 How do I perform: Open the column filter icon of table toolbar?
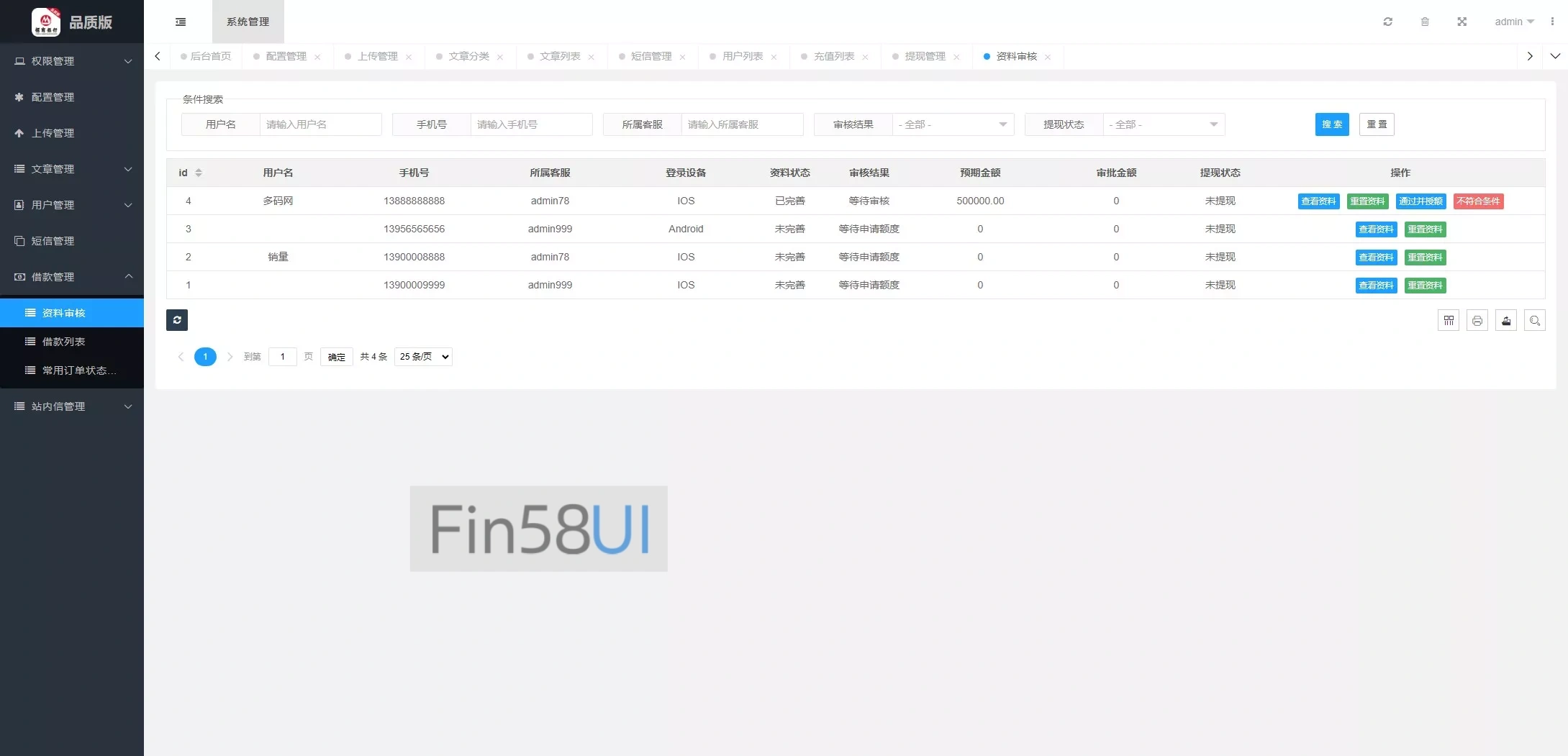point(1449,321)
